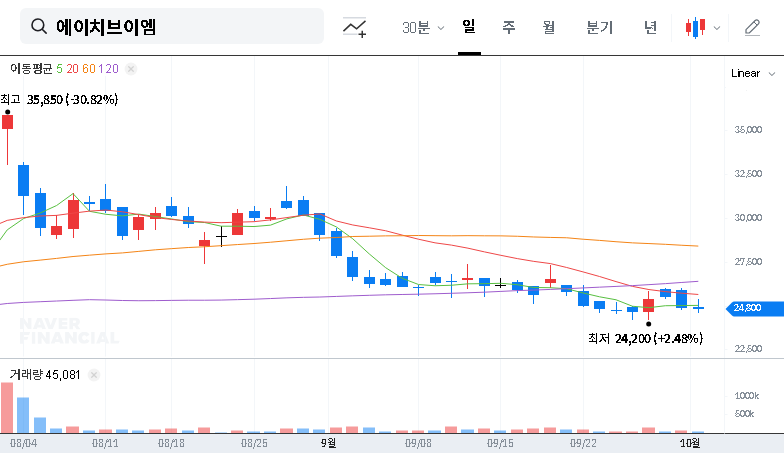Screen dimensions: 784x453
Task: Open the pencil drawing tool
Action: coord(752,28)
